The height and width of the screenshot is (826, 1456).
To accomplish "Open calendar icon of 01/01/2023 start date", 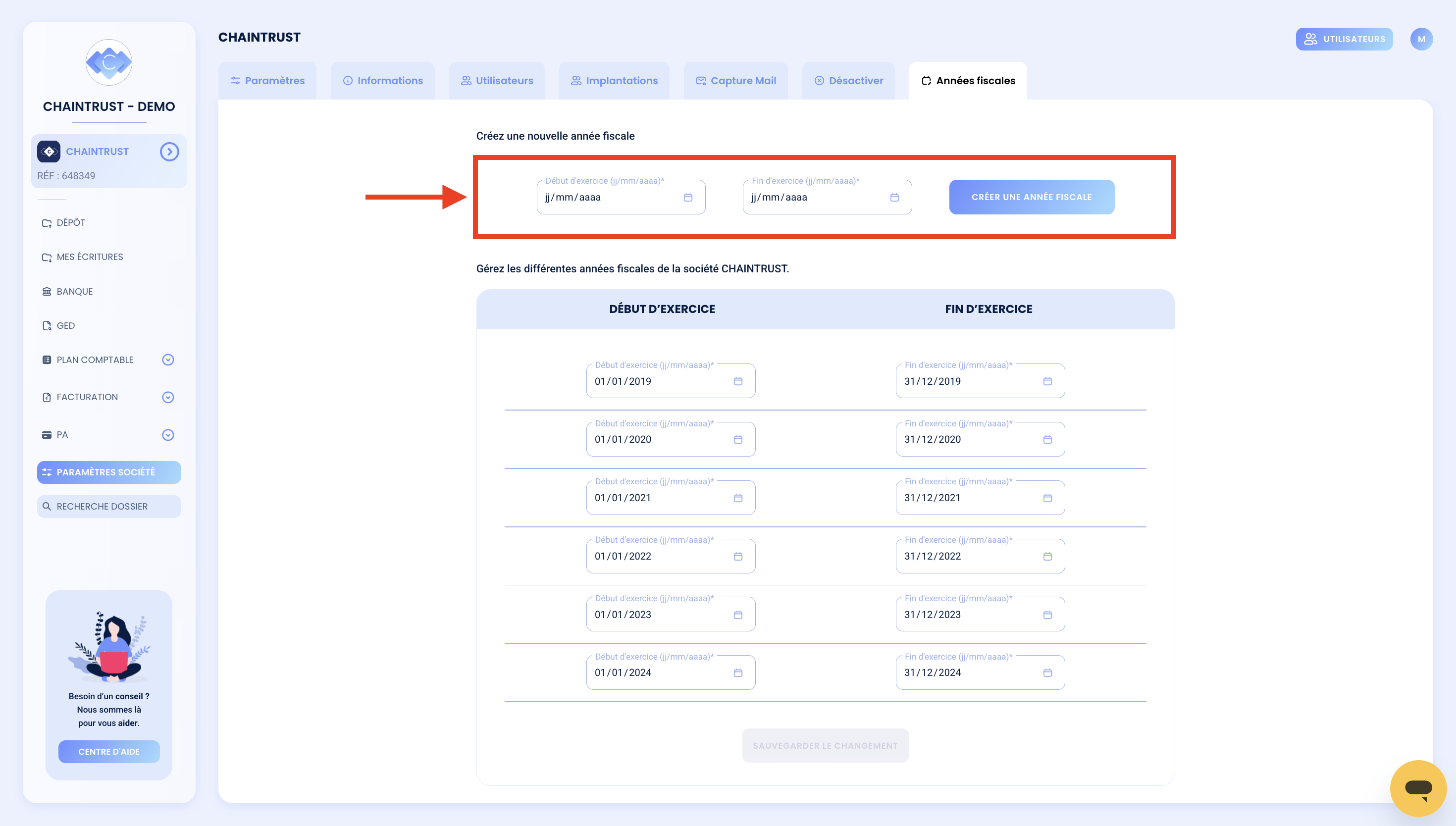I will click(737, 615).
